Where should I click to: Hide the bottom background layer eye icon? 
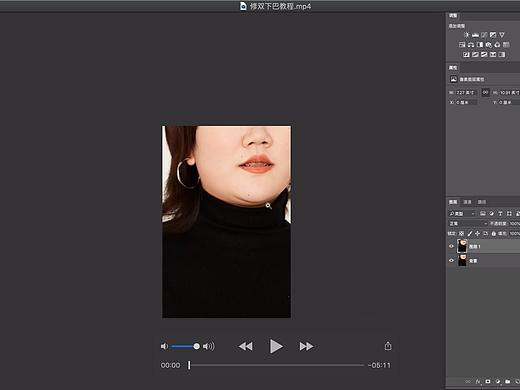coord(451,260)
